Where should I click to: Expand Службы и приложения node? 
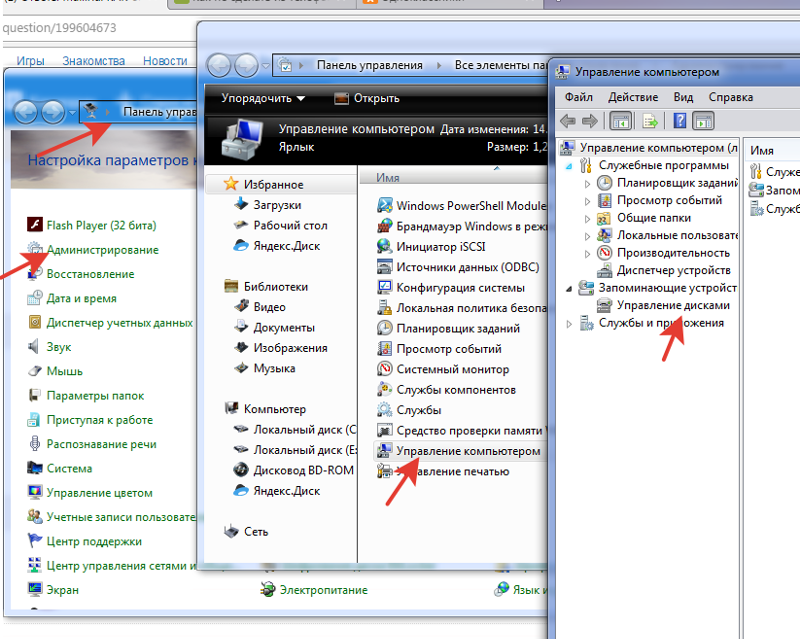pyautogui.click(x=569, y=324)
